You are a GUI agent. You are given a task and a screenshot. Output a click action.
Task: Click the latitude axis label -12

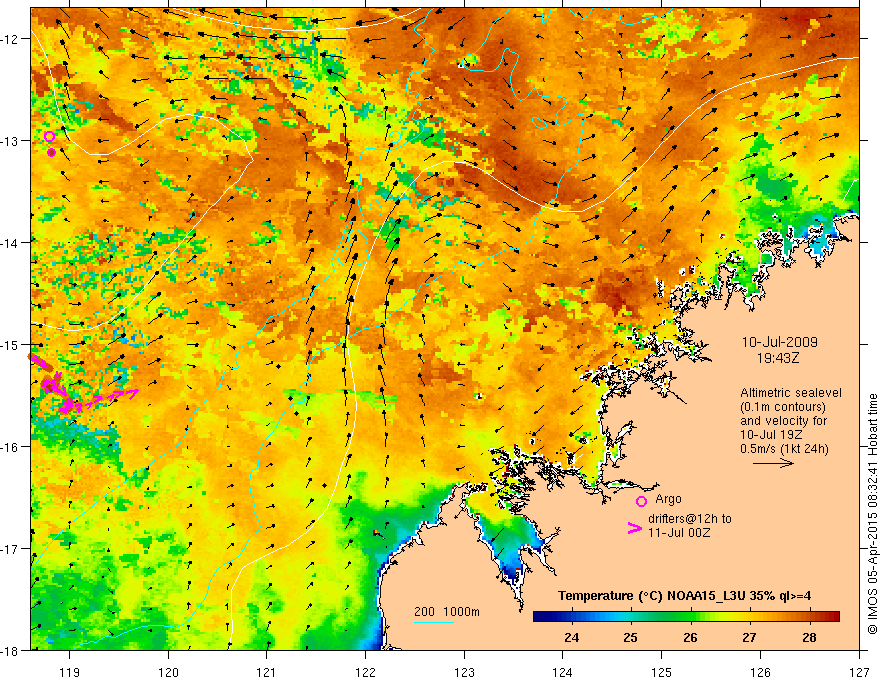(11, 39)
